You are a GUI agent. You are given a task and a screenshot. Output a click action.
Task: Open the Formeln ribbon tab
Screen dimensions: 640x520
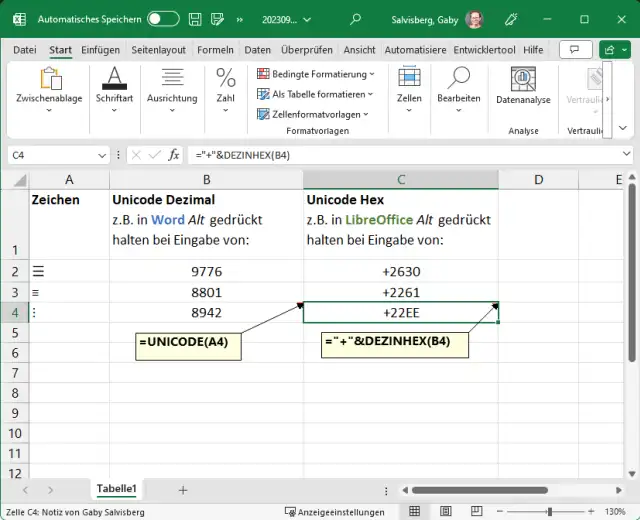tap(216, 50)
